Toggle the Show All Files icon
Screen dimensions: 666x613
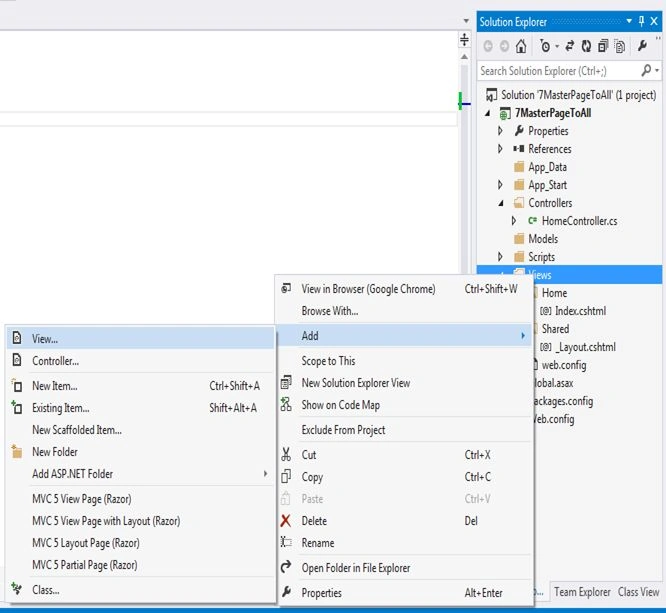620,46
